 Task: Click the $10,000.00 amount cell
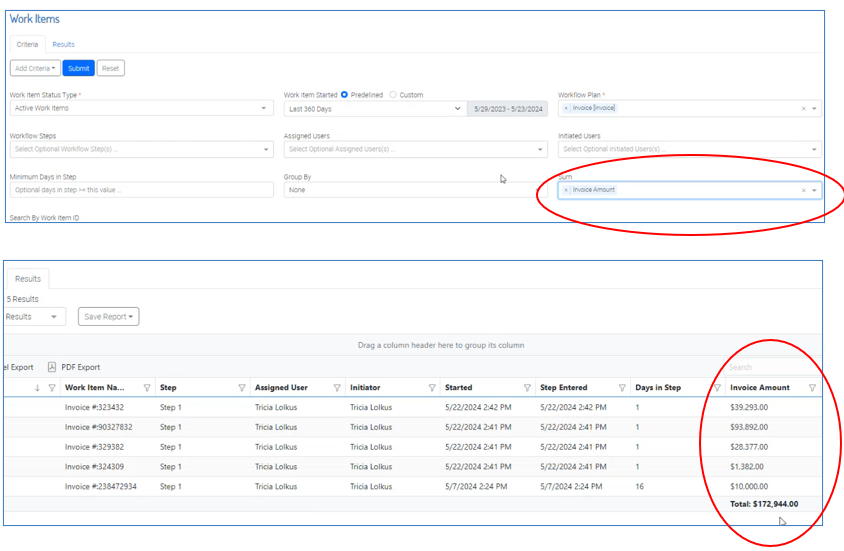[x=749, y=486]
